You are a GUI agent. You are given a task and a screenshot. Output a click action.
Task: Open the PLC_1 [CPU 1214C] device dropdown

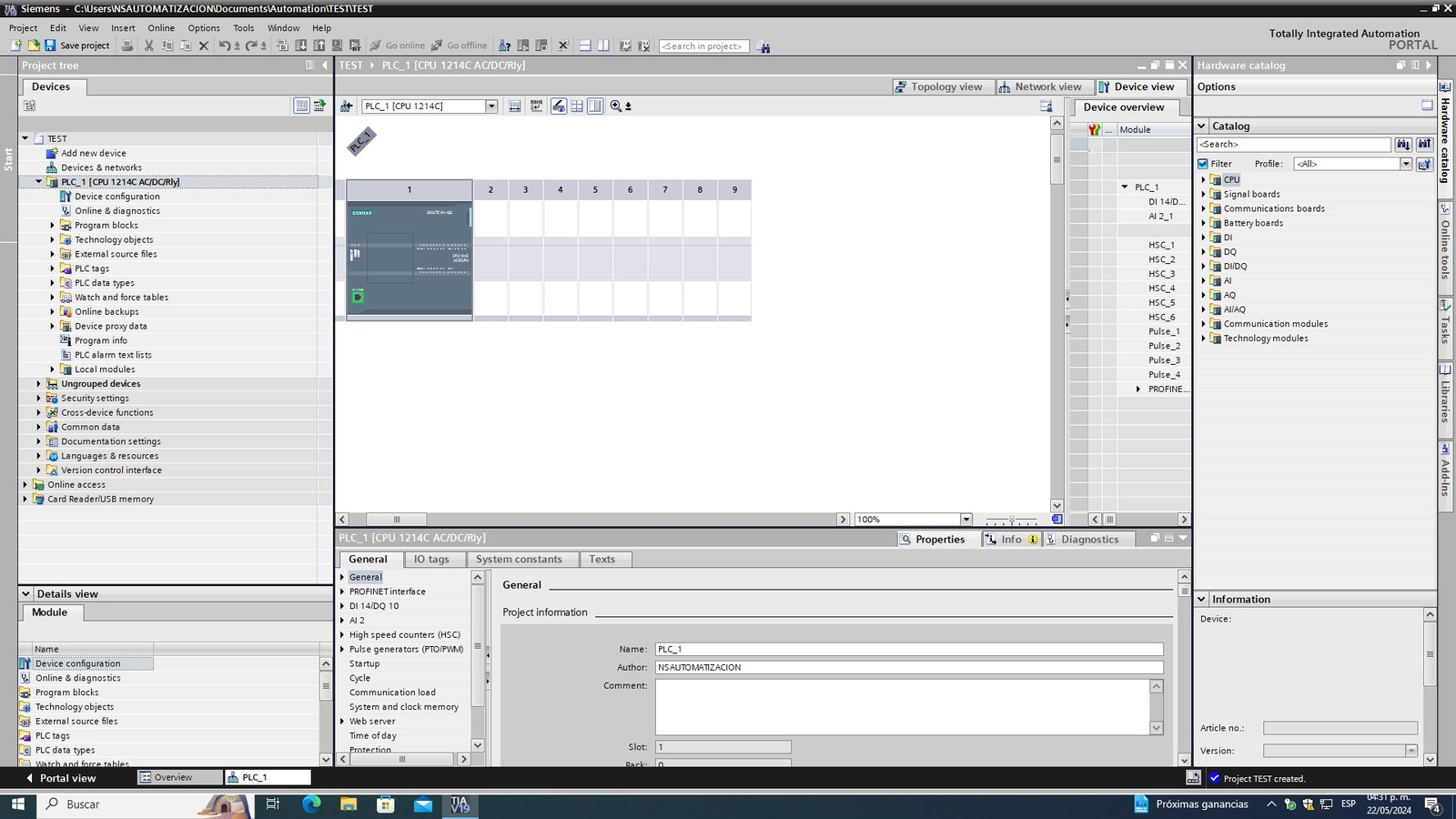point(491,106)
